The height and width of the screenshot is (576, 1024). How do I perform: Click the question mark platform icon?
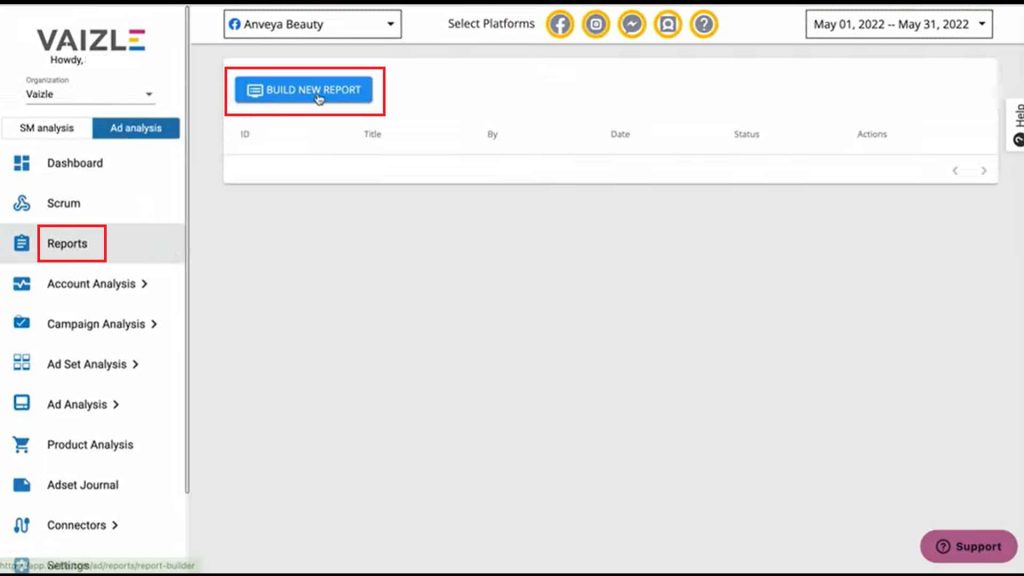click(x=703, y=24)
